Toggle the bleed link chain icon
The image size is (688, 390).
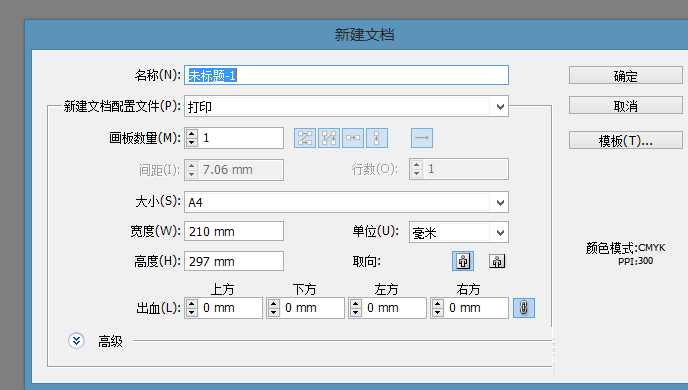coord(524,308)
